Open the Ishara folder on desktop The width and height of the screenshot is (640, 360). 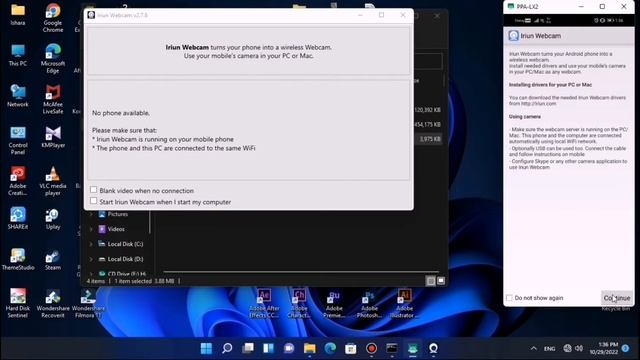(18, 14)
